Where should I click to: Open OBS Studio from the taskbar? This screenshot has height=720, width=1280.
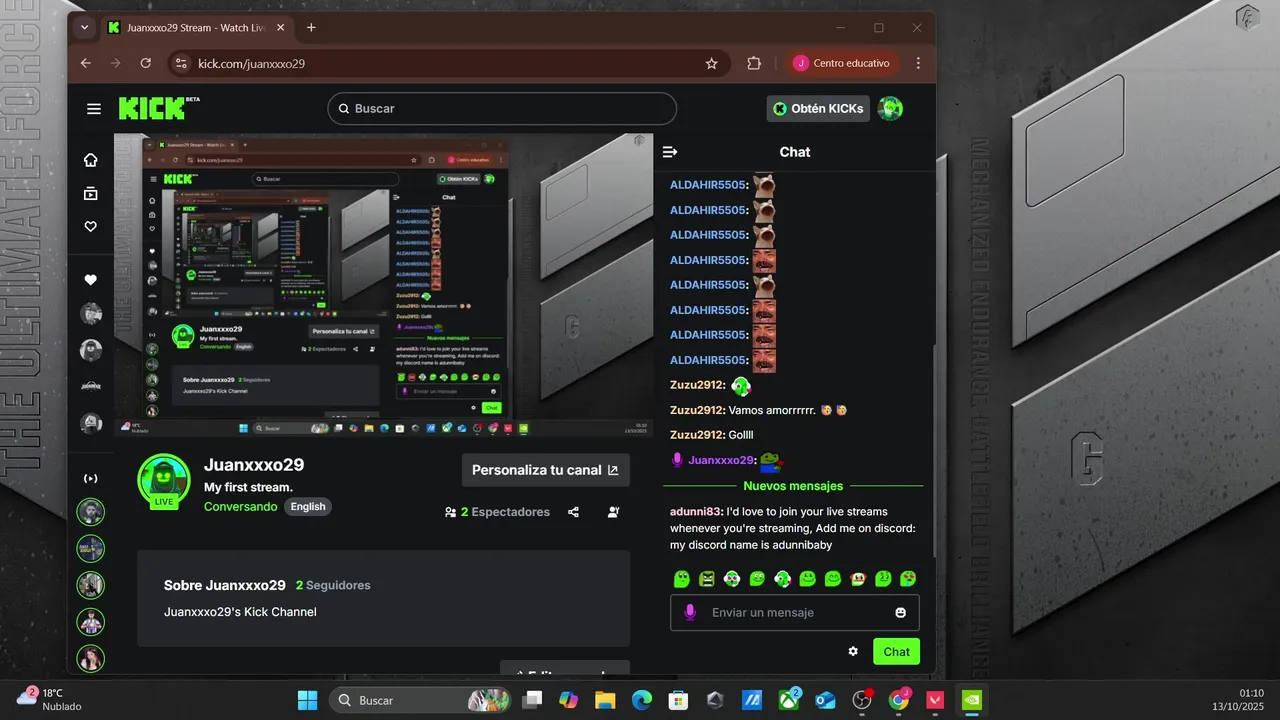coord(862,700)
